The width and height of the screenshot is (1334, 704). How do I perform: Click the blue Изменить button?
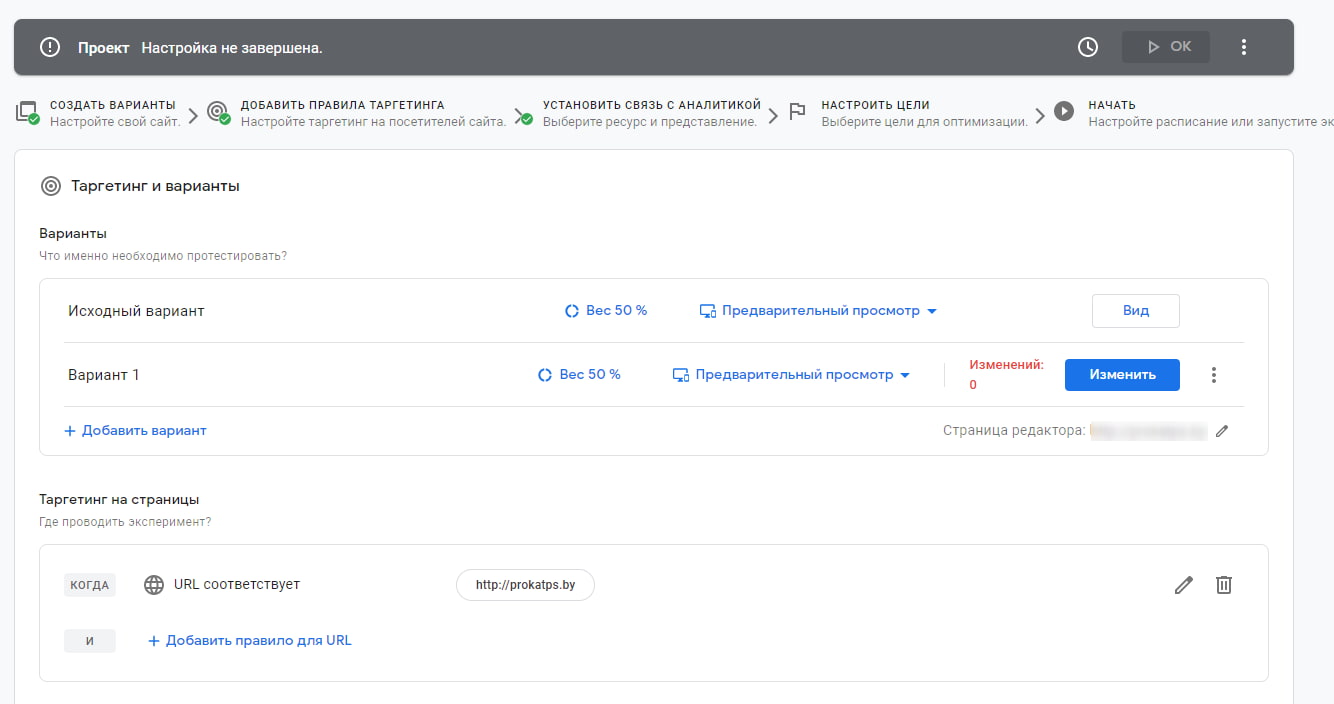click(1122, 374)
